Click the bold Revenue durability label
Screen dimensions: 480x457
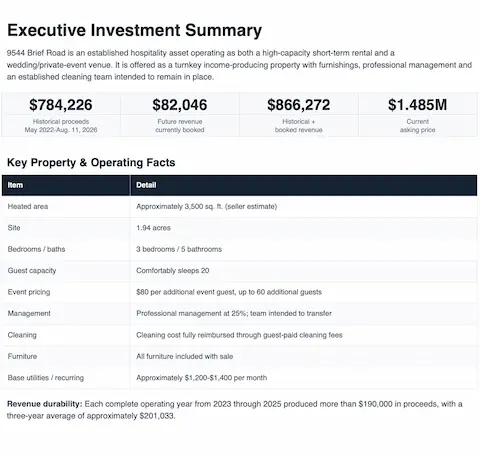coord(45,404)
